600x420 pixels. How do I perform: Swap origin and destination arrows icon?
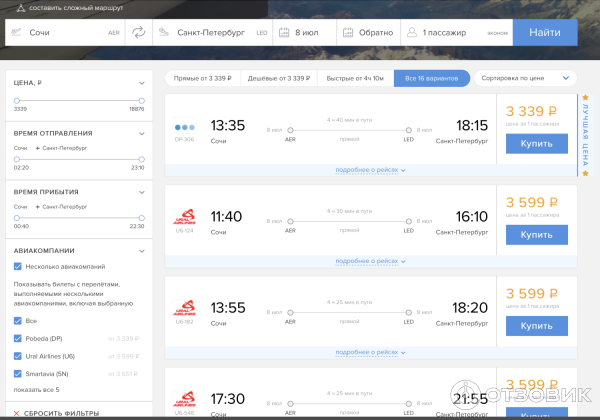tap(139, 33)
